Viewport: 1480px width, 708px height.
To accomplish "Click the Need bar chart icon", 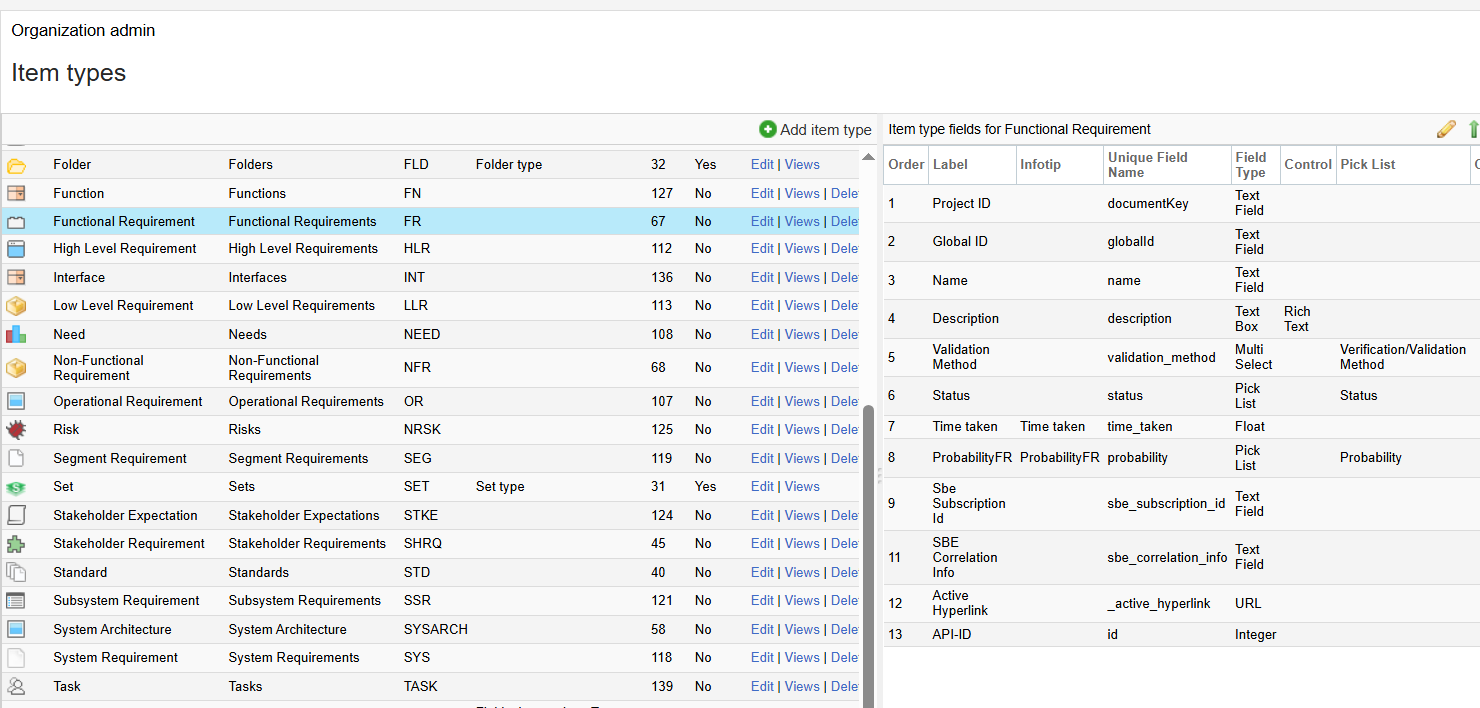I will (x=16, y=335).
